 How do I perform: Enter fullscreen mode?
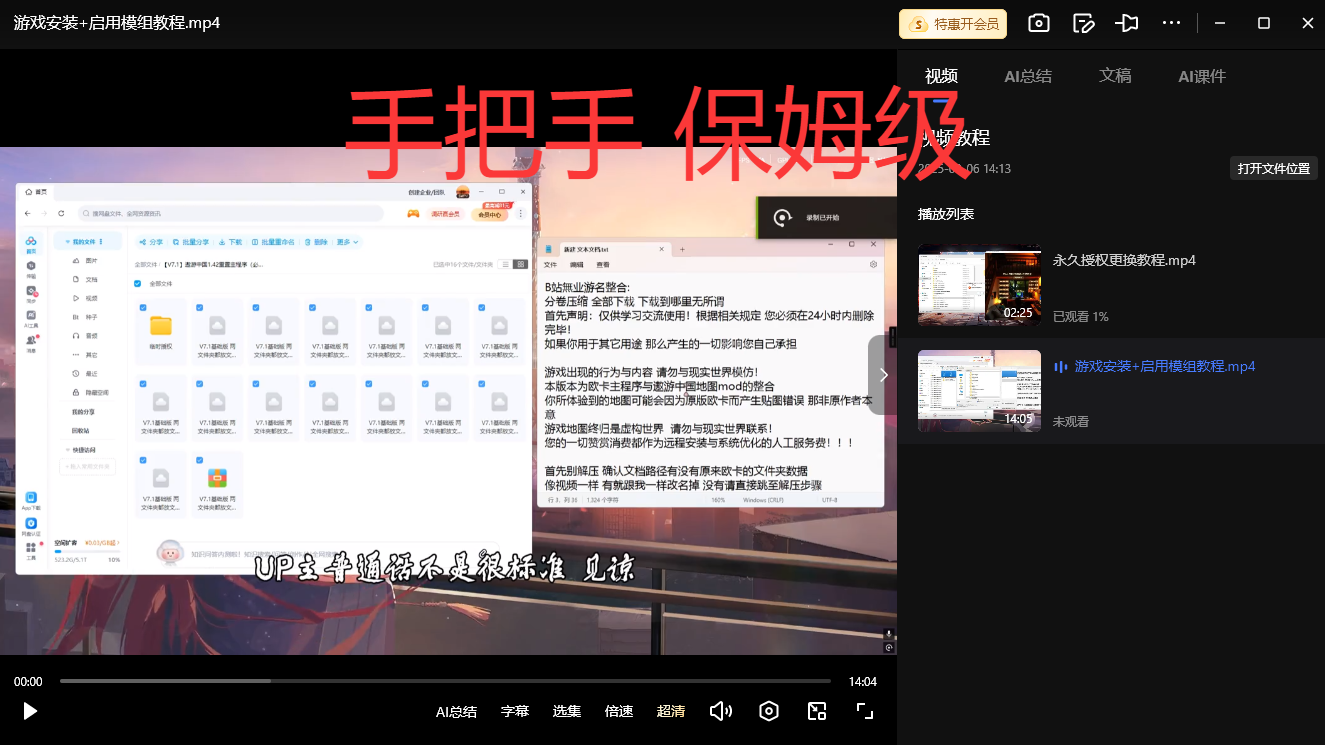click(865, 711)
